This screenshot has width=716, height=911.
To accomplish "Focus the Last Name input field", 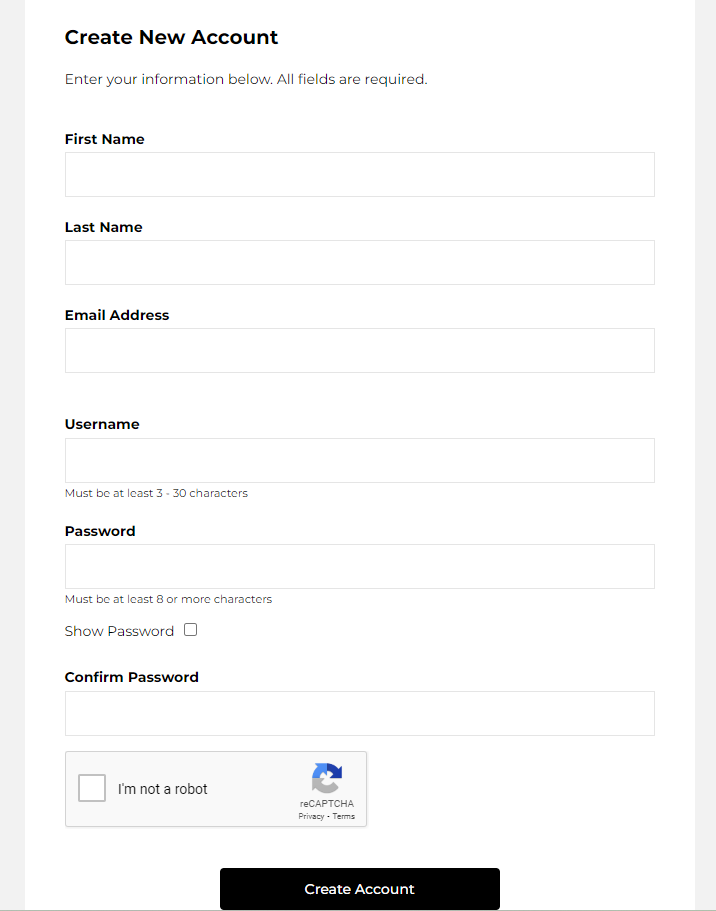I will 360,263.
